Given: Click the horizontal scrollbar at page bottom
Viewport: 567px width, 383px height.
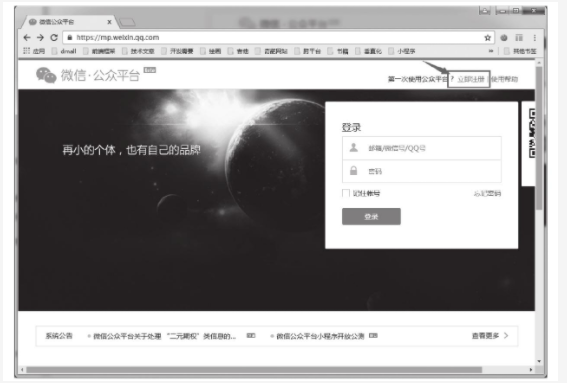Looking at the screenshot, I should (254, 370).
